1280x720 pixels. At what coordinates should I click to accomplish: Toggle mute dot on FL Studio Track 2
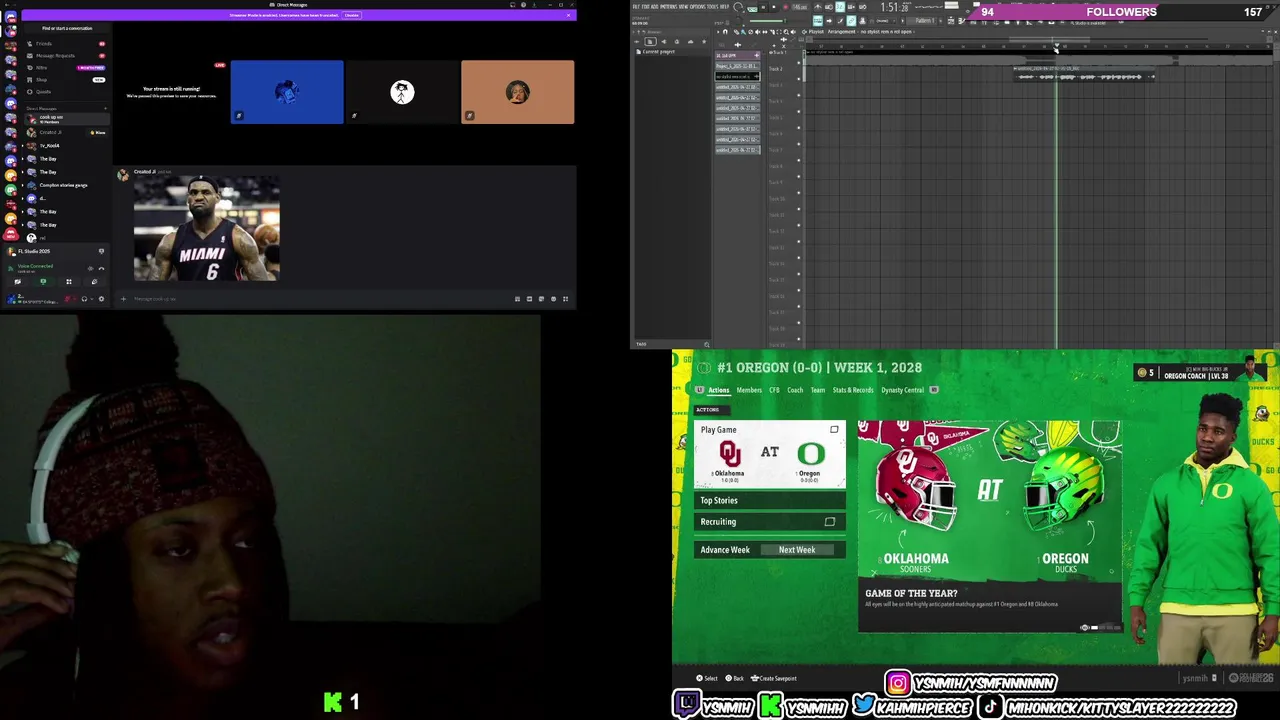799,79
